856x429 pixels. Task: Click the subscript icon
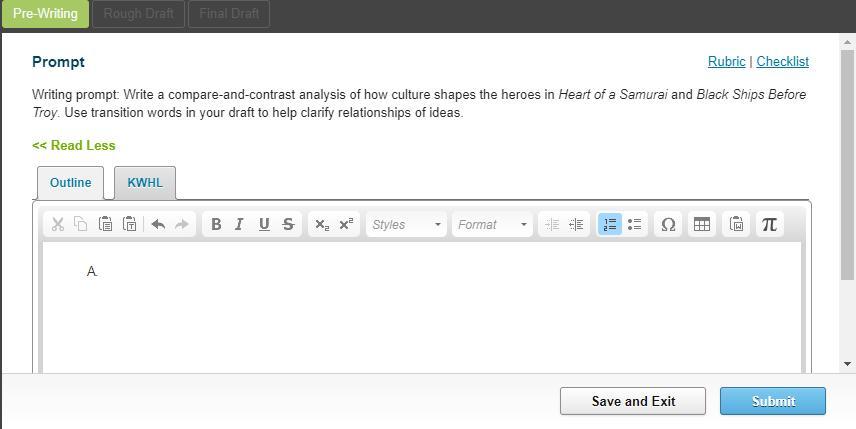click(321, 225)
